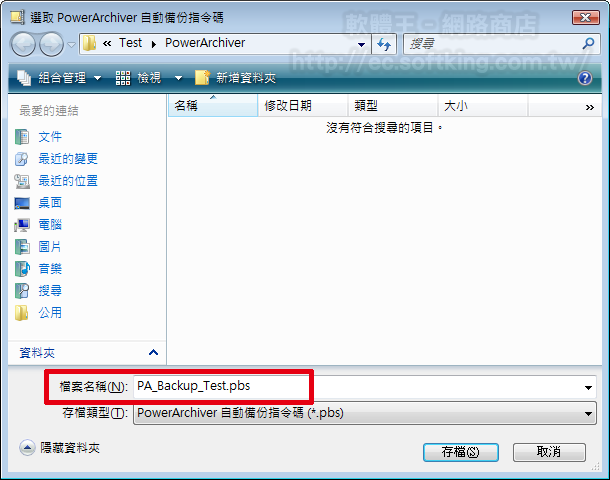Open filename history dropdown arrow
This screenshot has height=480, width=610.
588,387
